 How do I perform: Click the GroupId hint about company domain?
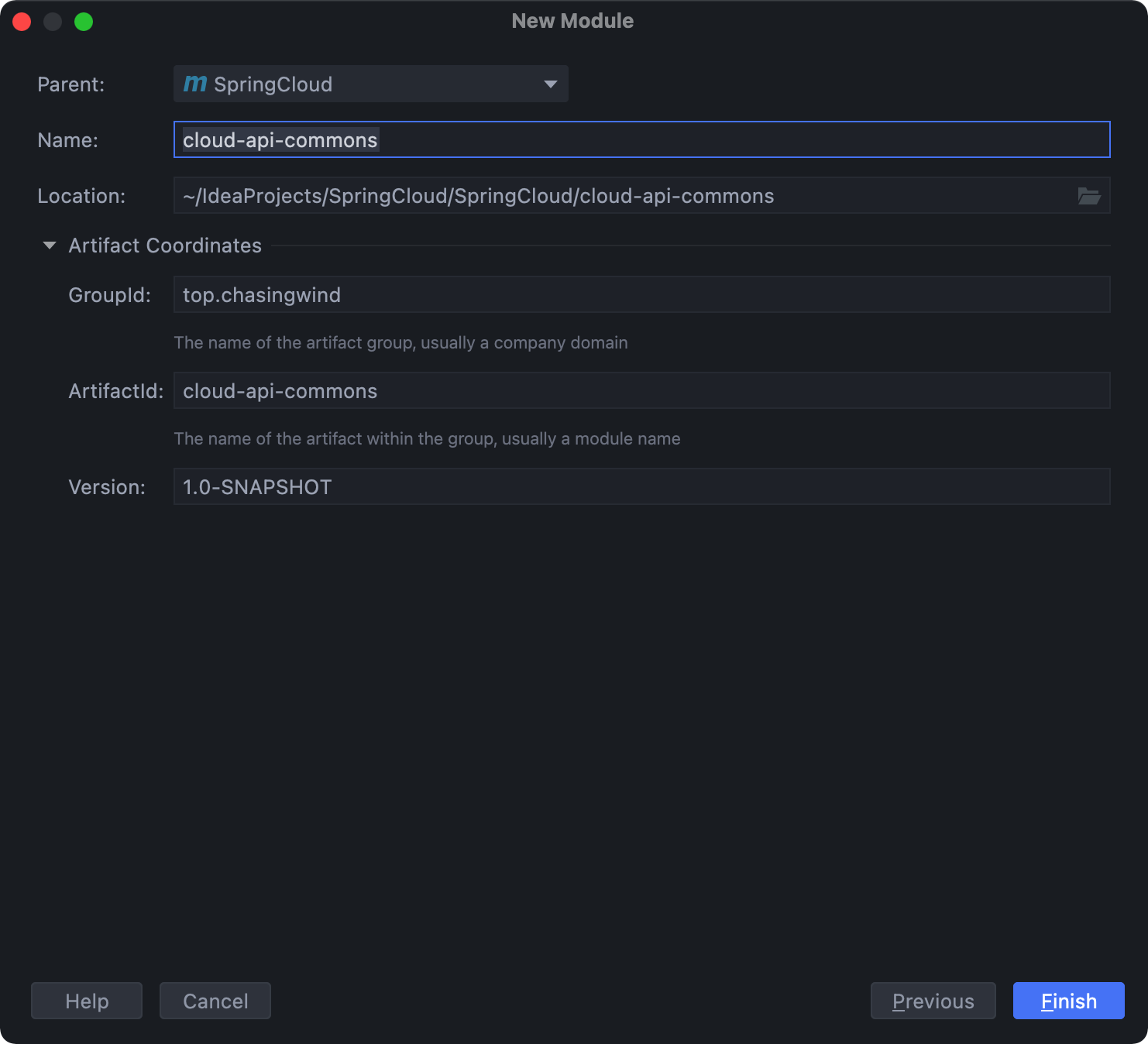[400, 342]
